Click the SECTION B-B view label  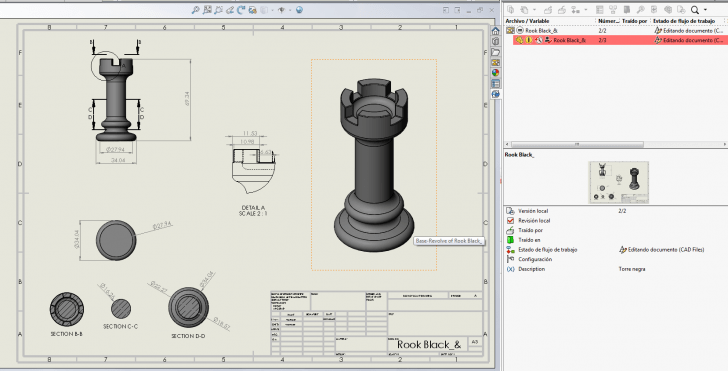coord(66,334)
